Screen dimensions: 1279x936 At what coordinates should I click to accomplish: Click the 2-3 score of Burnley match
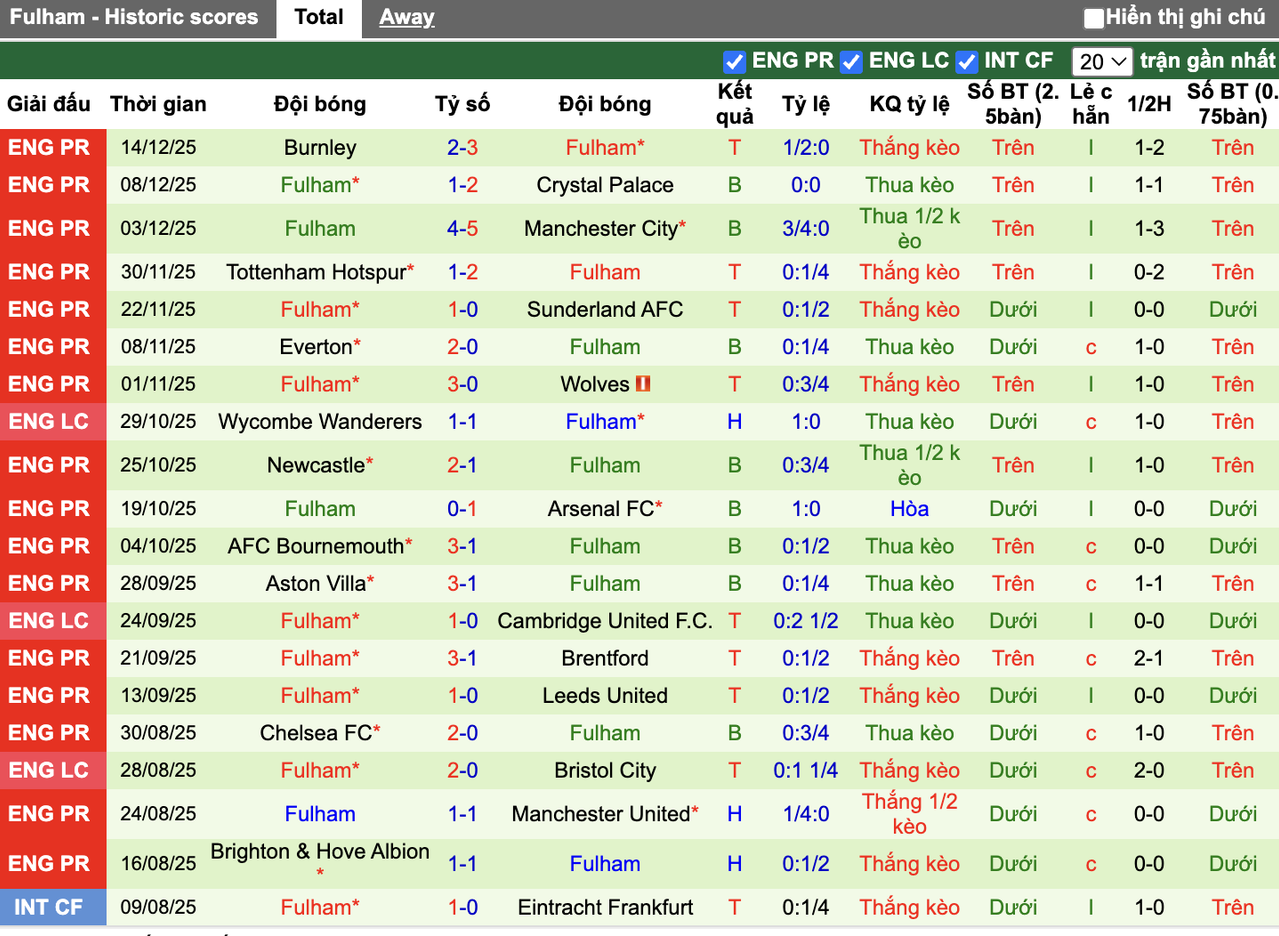tap(462, 148)
